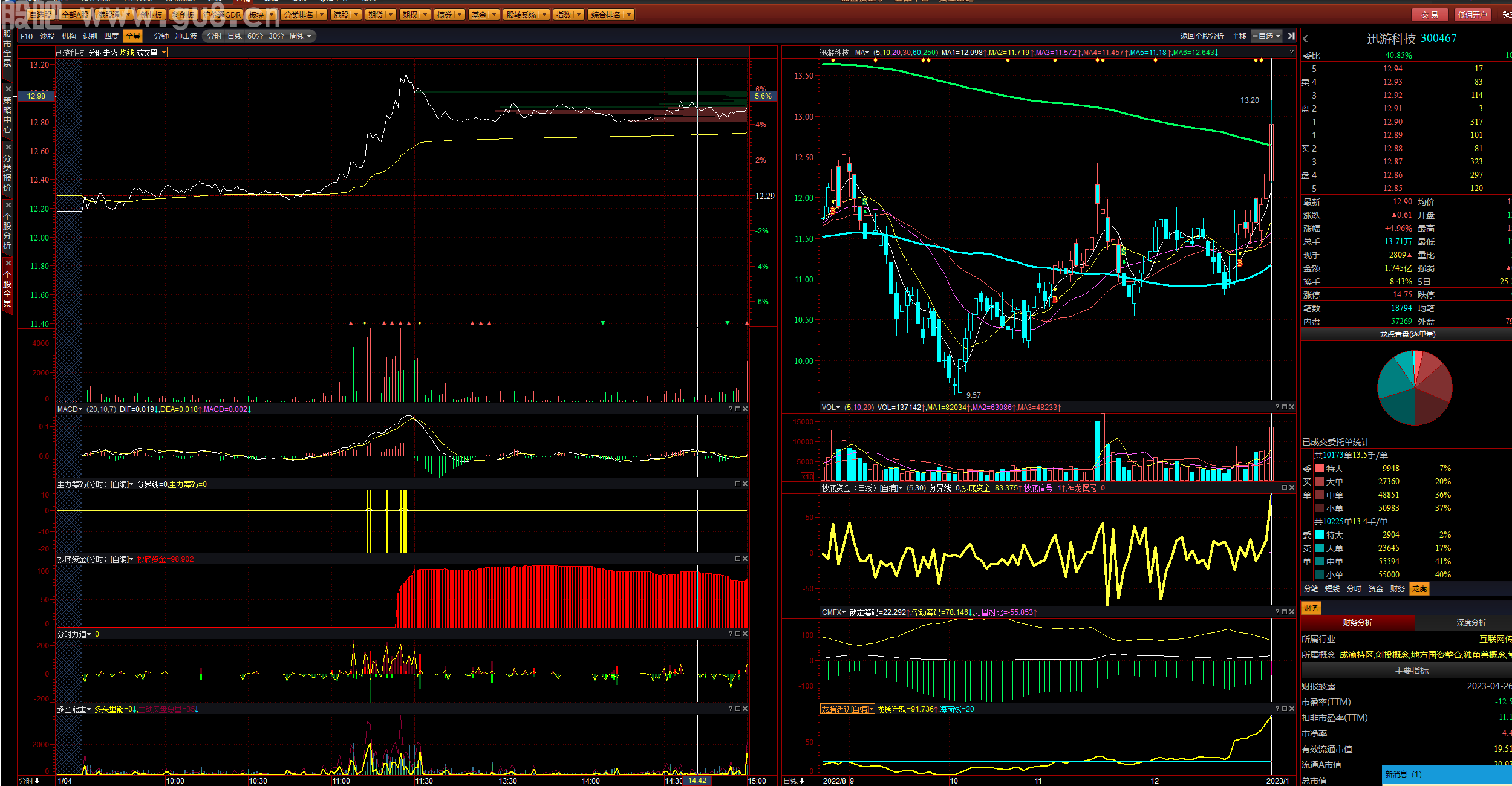Click the 平移 button

point(1239,36)
